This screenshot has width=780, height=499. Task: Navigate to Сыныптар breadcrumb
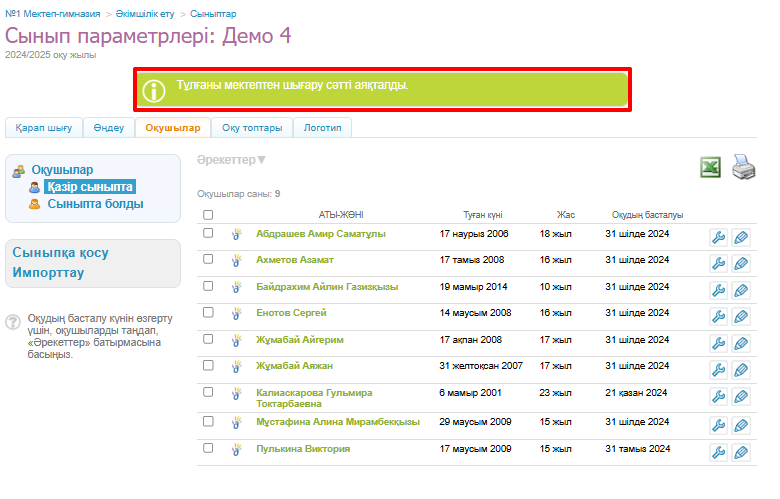pyautogui.click(x=213, y=16)
